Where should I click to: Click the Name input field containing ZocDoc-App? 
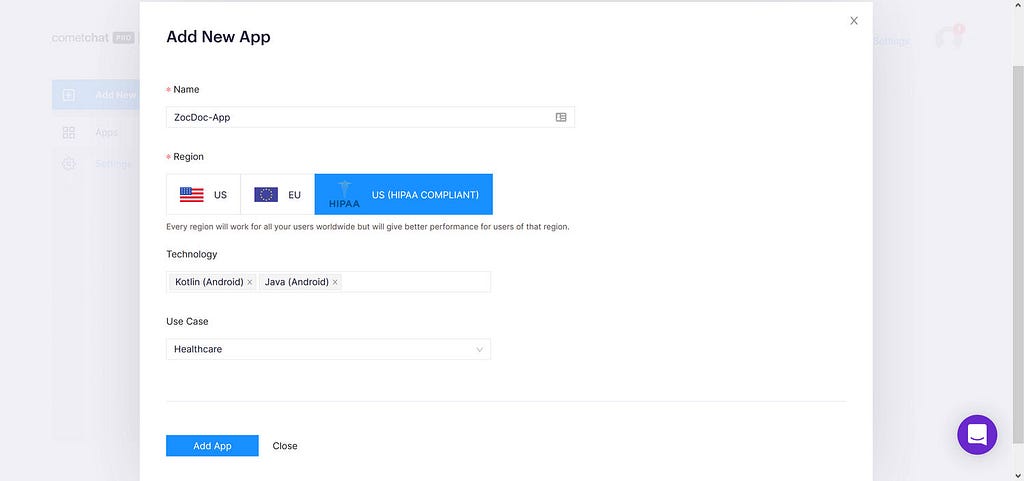370,117
